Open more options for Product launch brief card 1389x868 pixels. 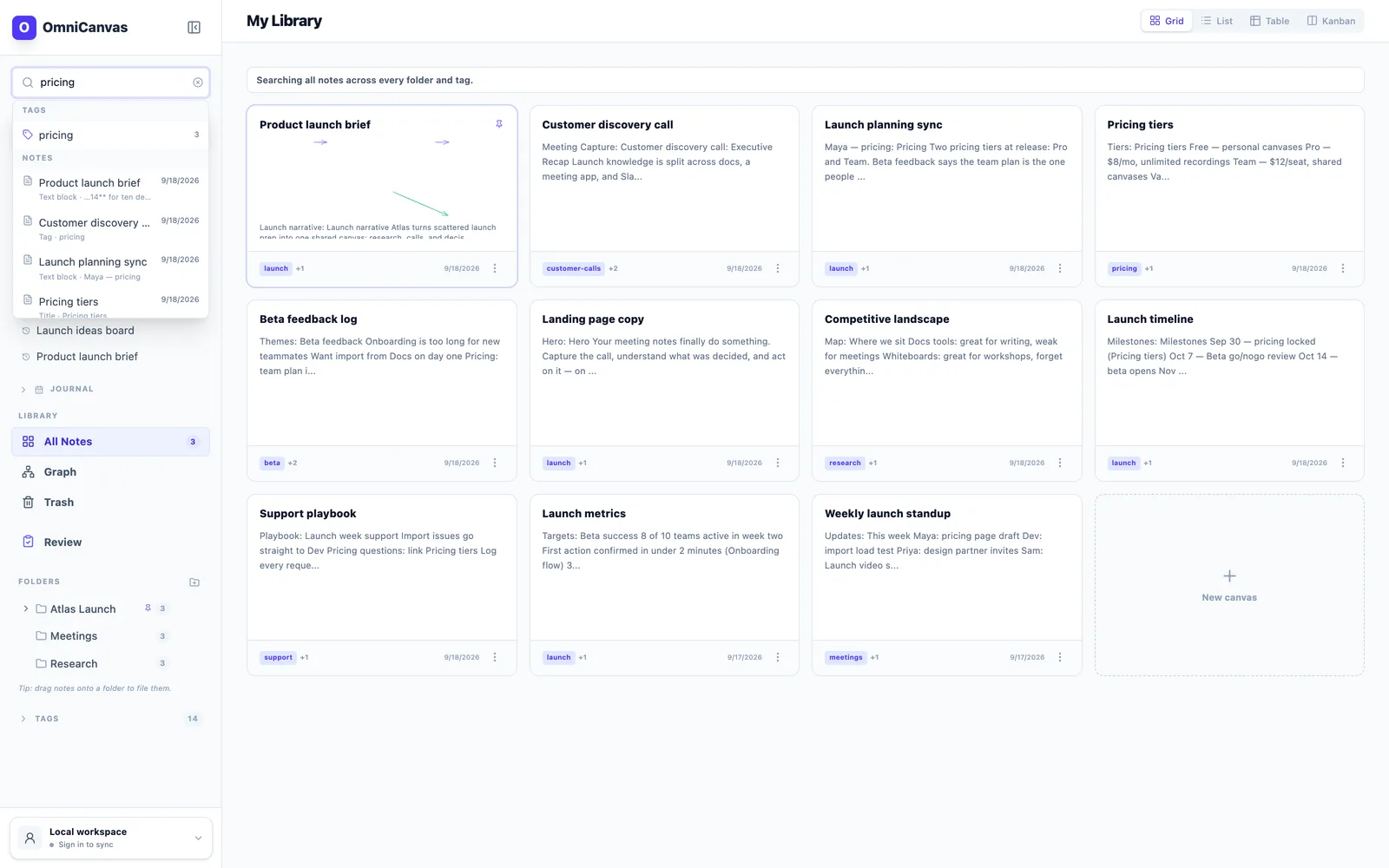pos(495,268)
